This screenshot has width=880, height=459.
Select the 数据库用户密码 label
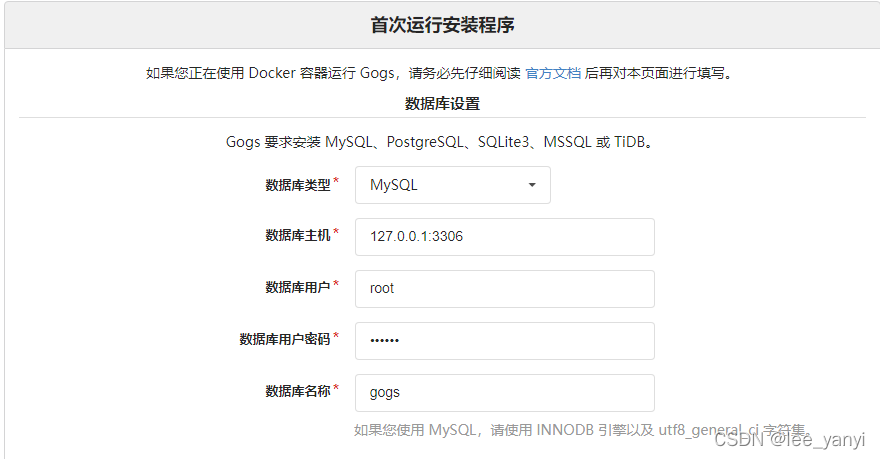click(x=285, y=339)
